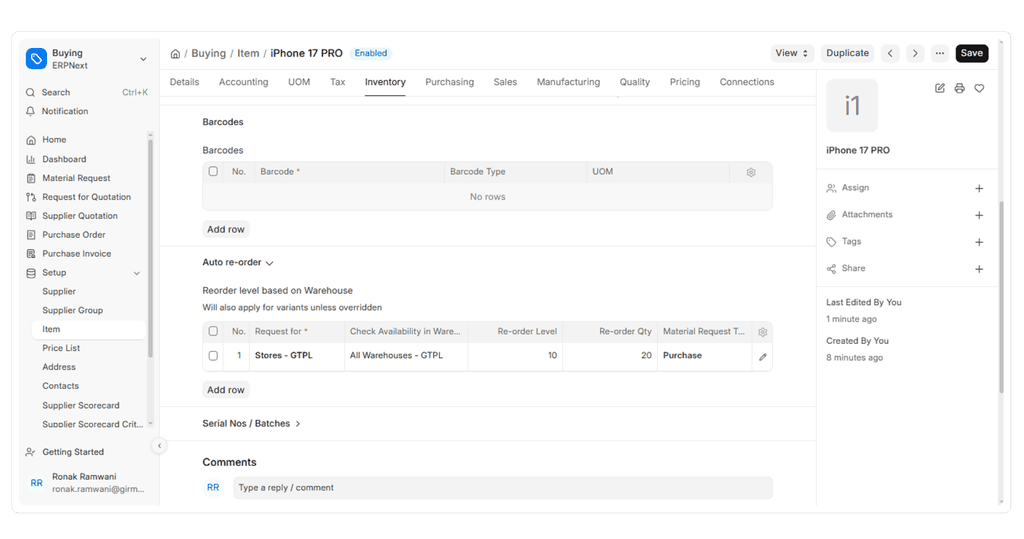Collapse the sidebar with arrow button
The height and width of the screenshot is (539, 1024).
coord(159,446)
